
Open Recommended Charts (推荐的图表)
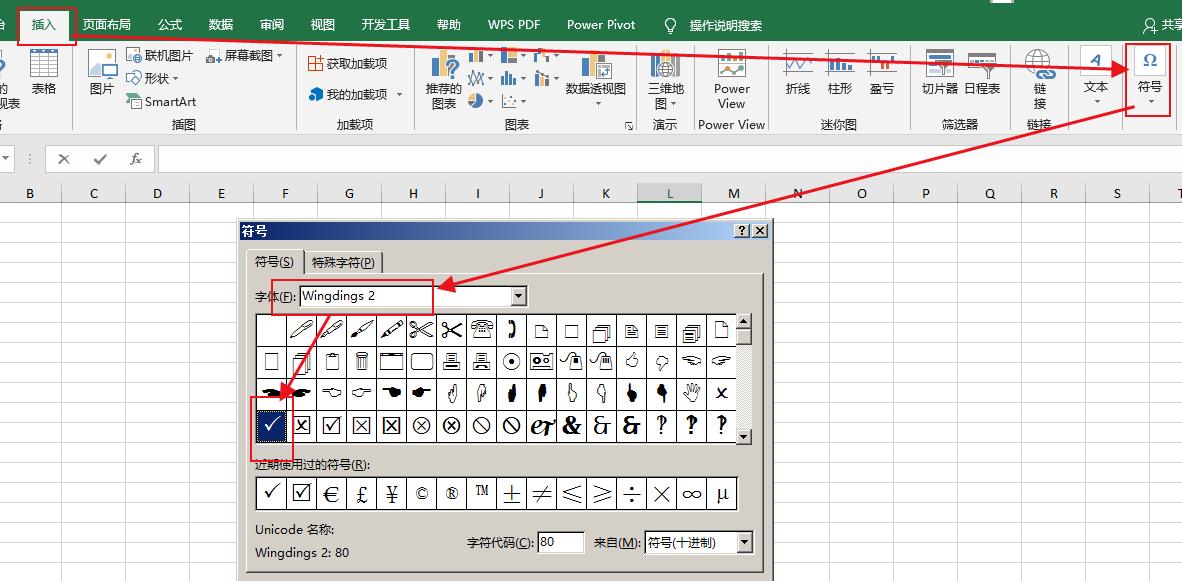443,80
